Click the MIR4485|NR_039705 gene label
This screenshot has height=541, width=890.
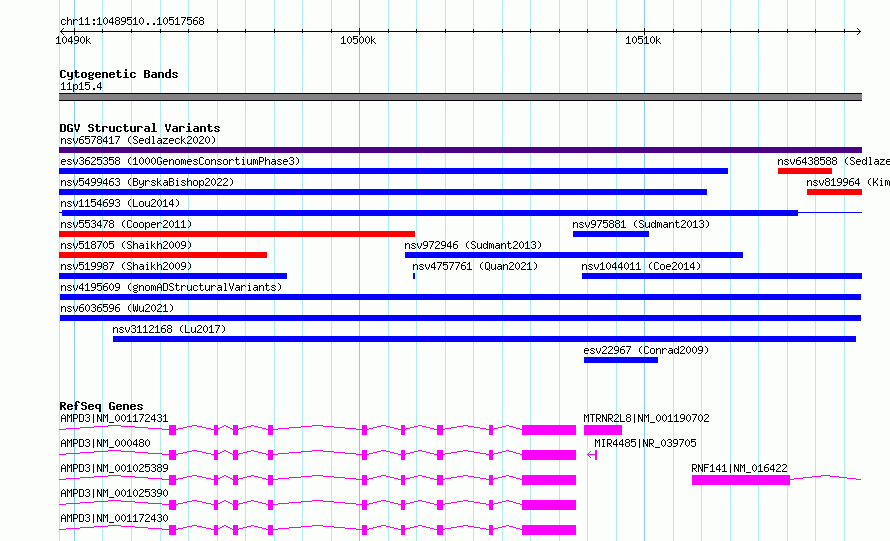[x=645, y=443]
